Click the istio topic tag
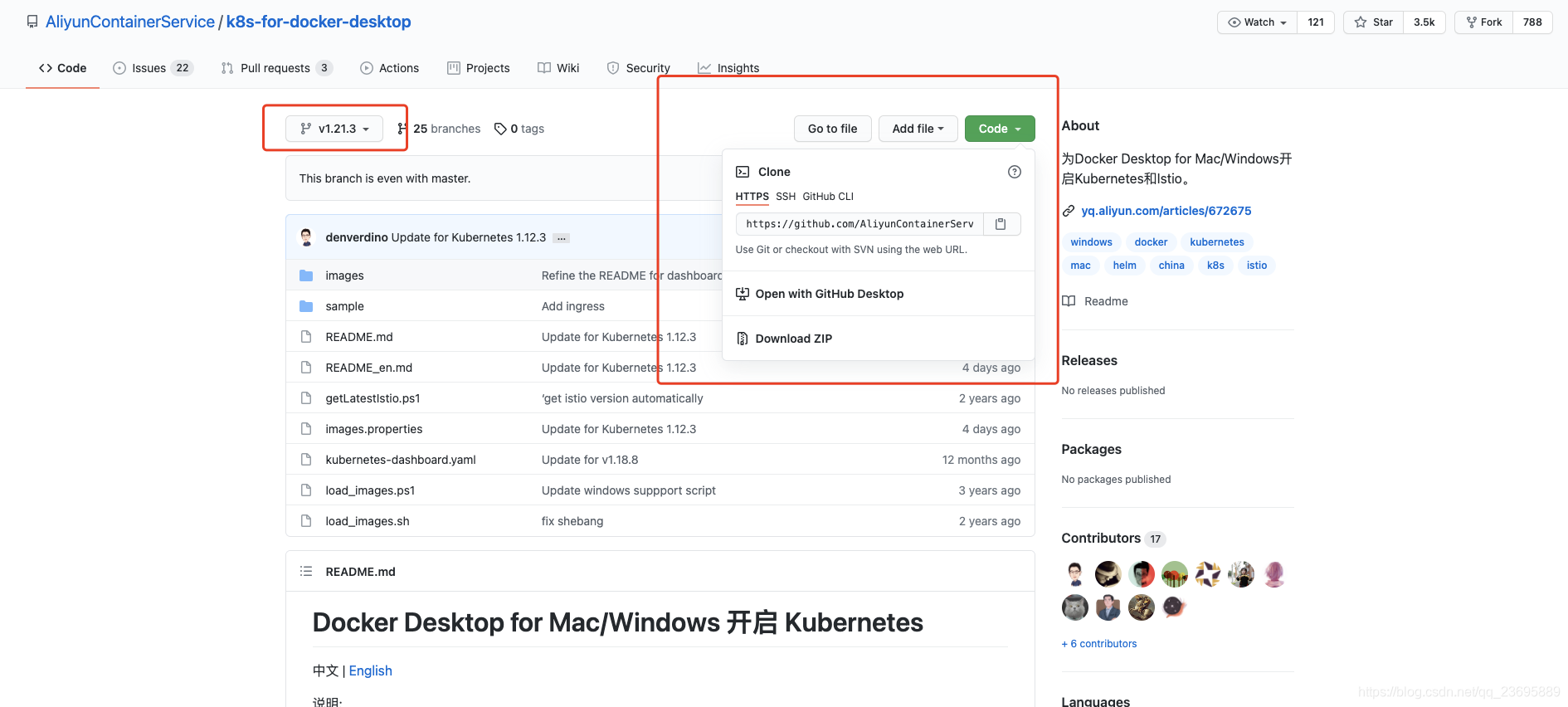The image size is (1568, 707). coord(1256,266)
